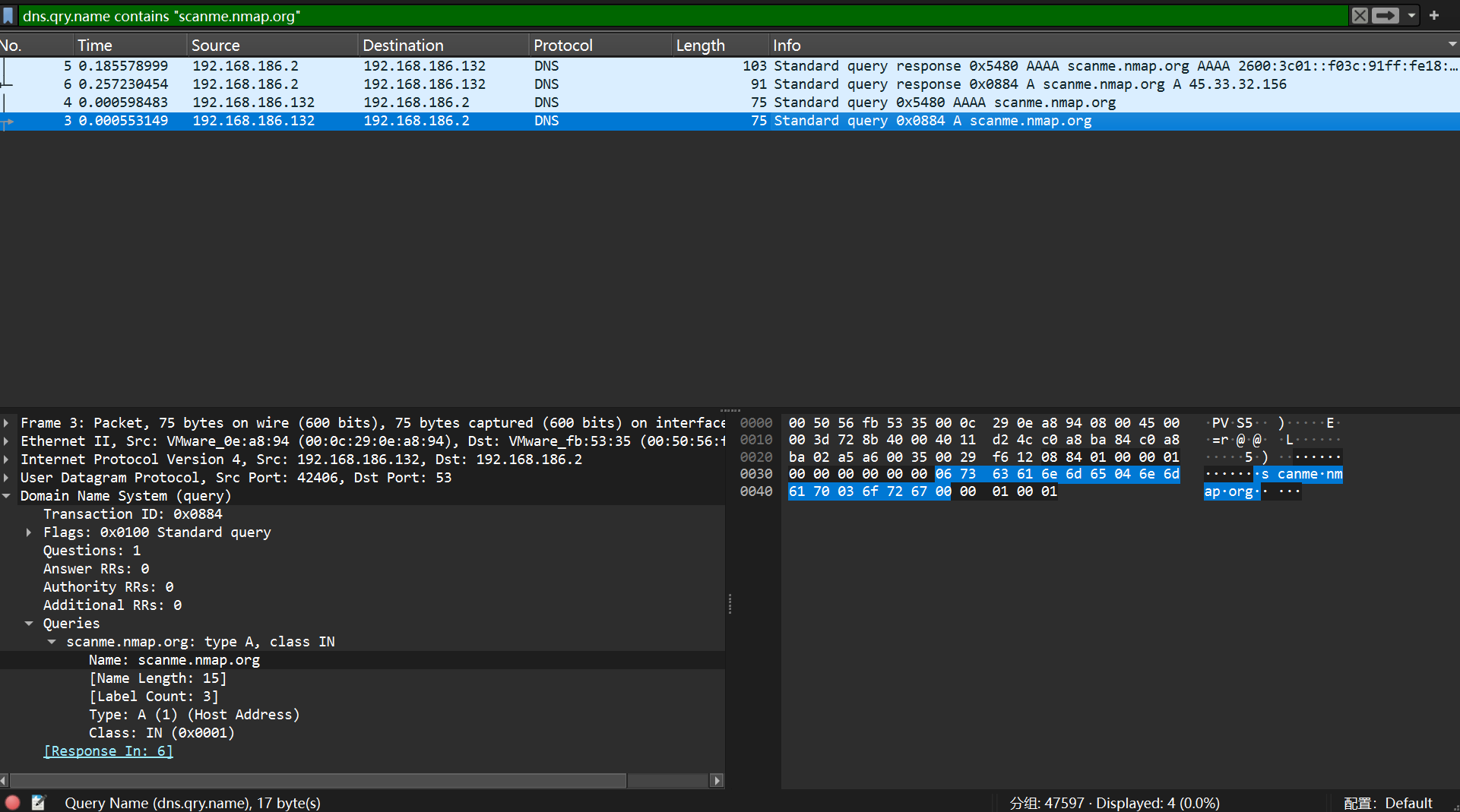Expand the Flags: 0x0100 Standard query node

[30, 532]
